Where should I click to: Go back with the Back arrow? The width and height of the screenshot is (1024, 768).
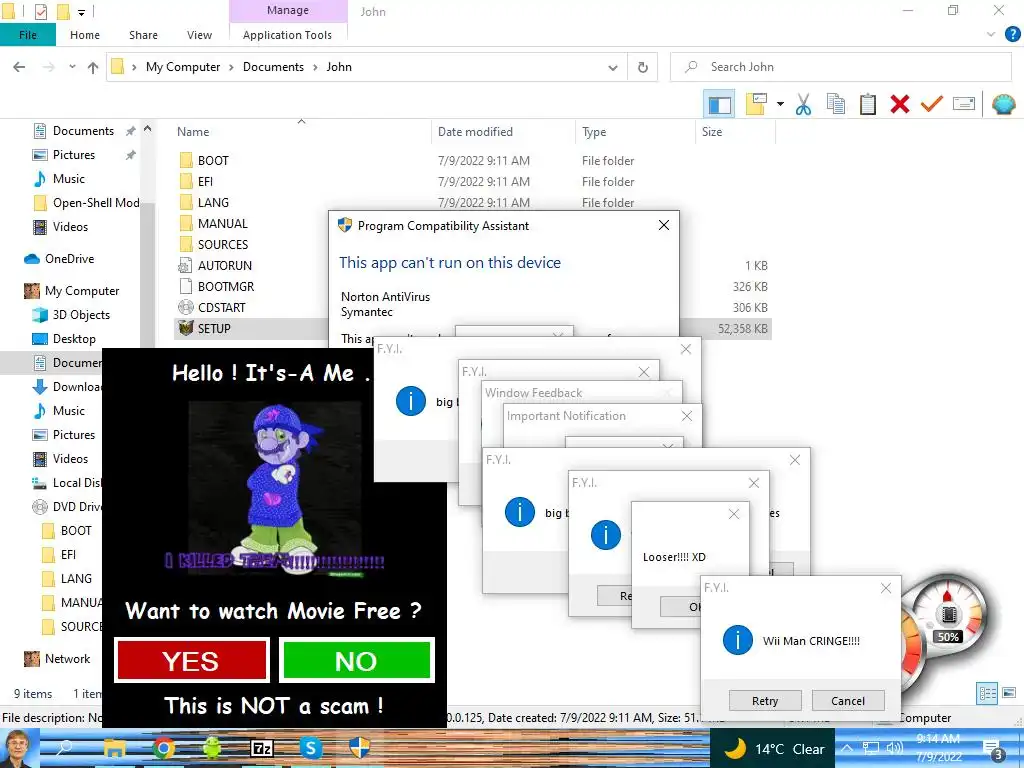click(x=20, y=67)
